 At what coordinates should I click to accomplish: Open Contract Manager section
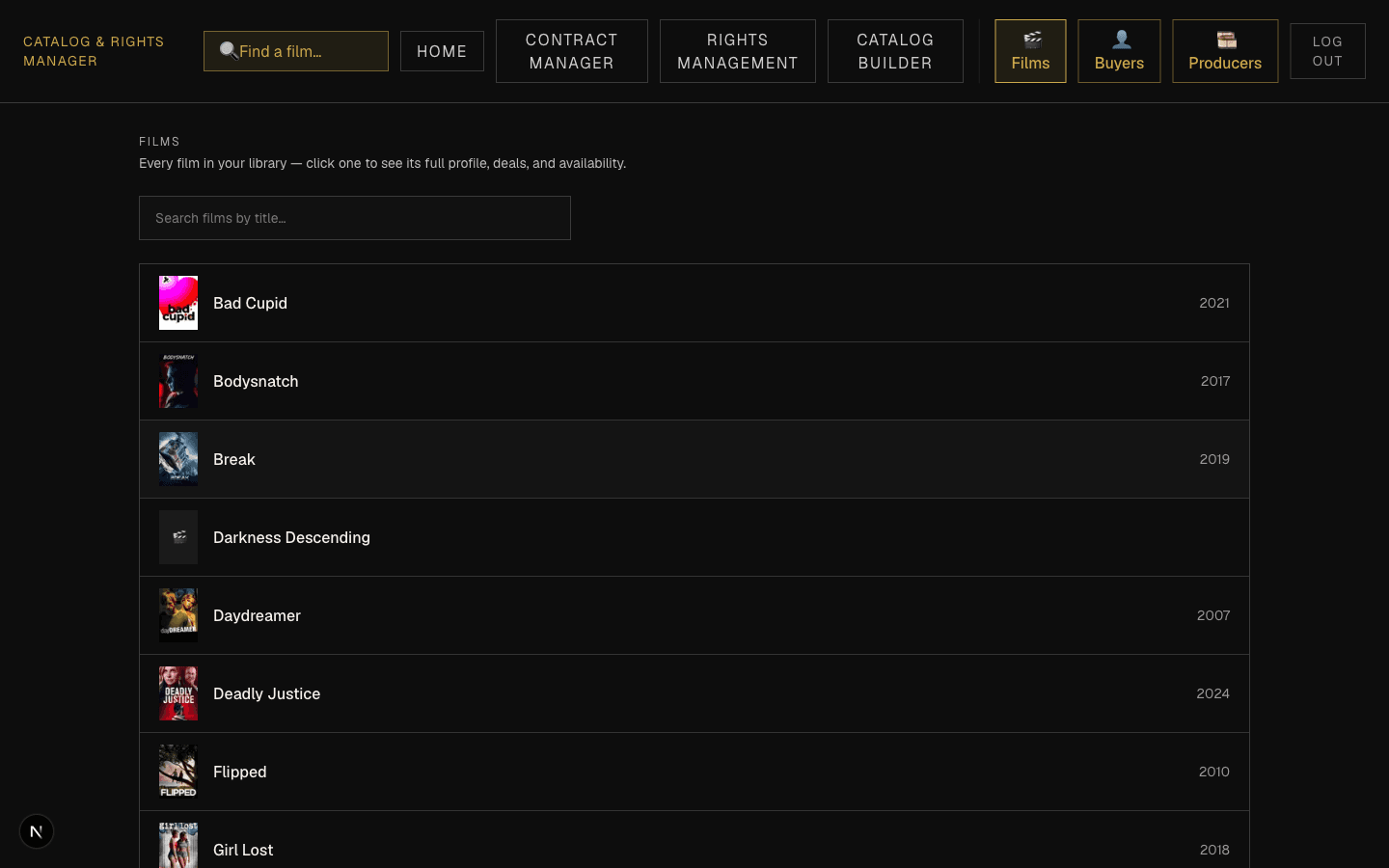coord(572,51)
